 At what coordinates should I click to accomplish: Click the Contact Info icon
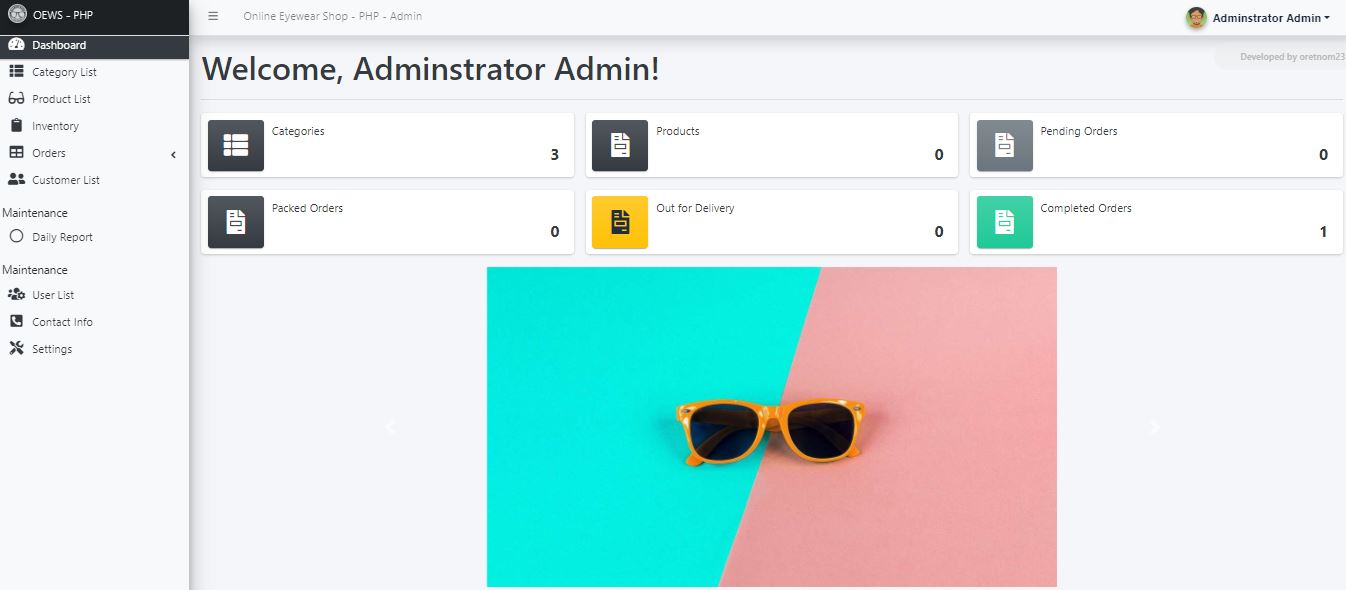pos(16,321)
